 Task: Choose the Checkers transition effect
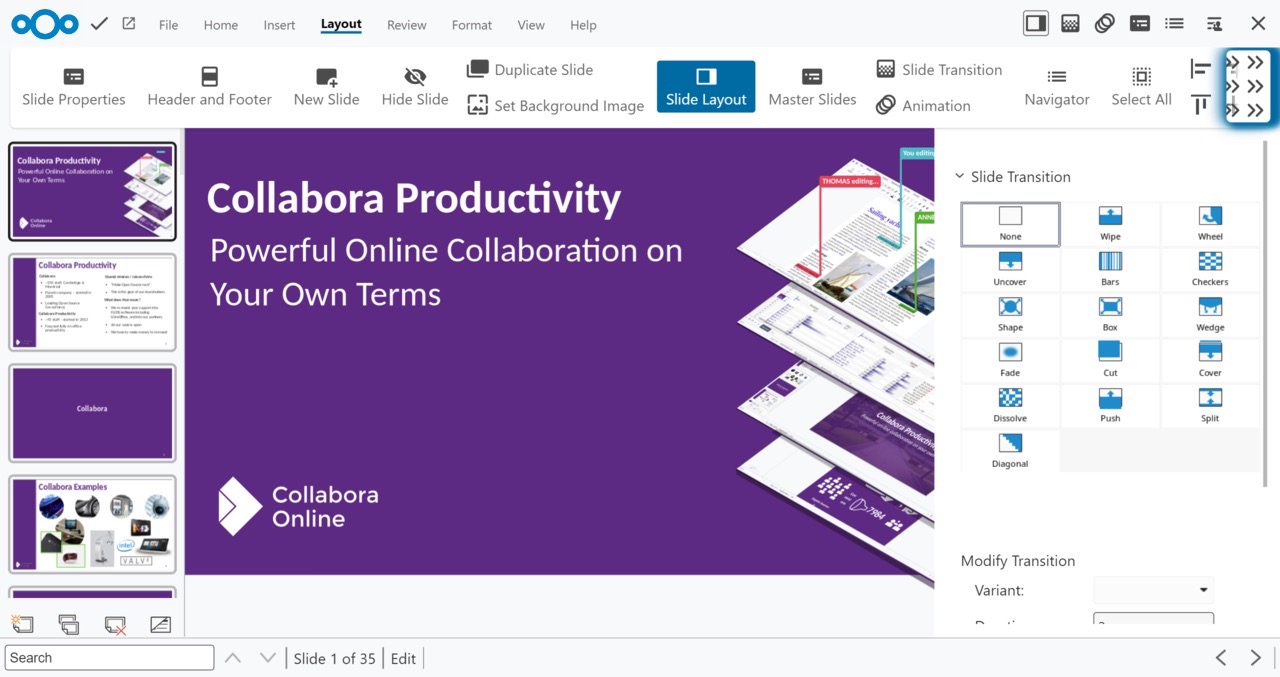pos(1210,269)
